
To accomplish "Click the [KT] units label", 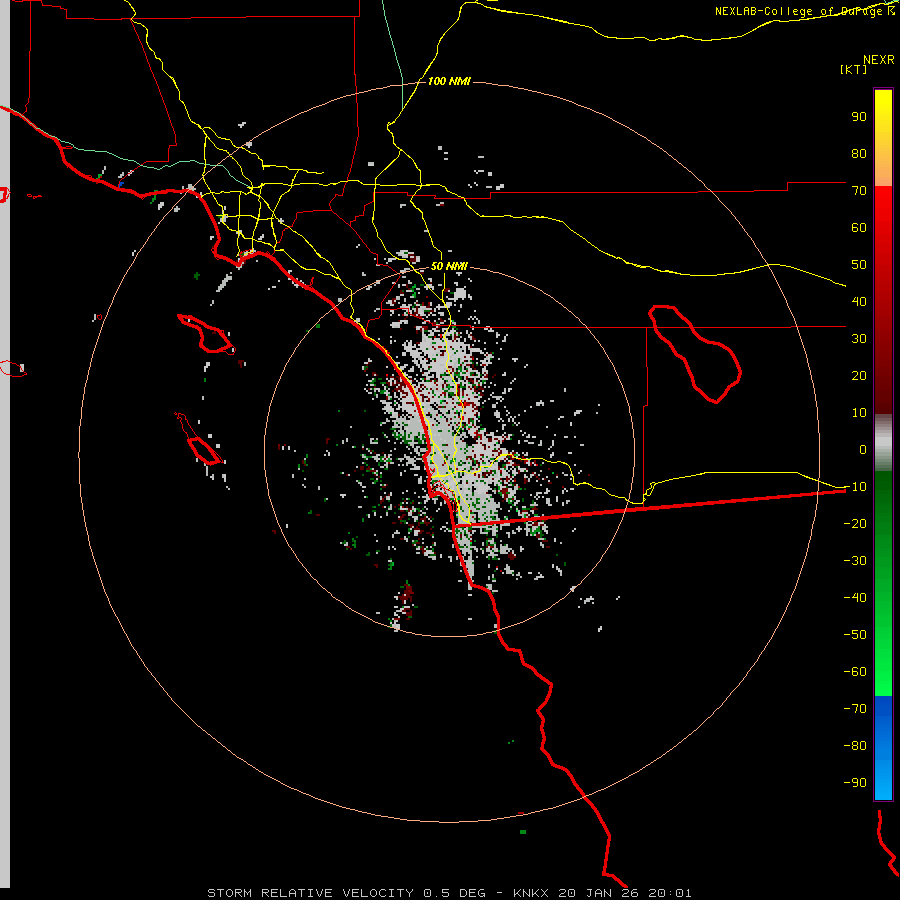I will click(x=854, y=69).
